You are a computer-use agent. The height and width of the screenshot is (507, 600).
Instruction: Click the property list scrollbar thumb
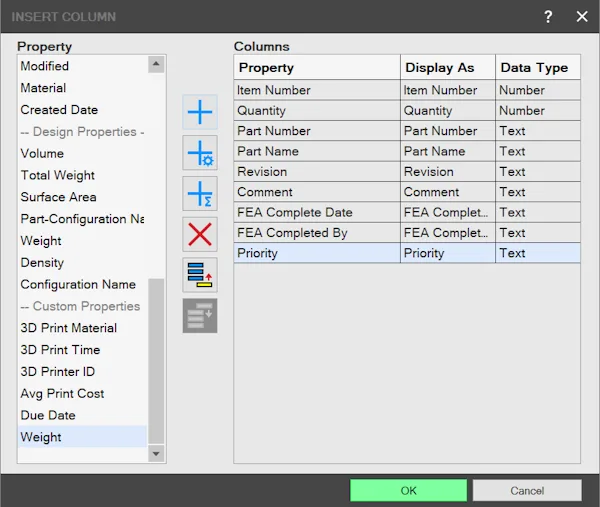click(x=156, y=361)
